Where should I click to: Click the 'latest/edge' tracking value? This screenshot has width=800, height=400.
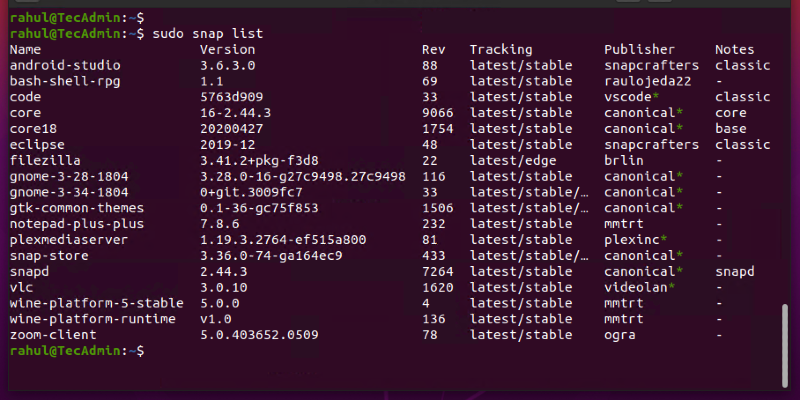tap(513, 161)
